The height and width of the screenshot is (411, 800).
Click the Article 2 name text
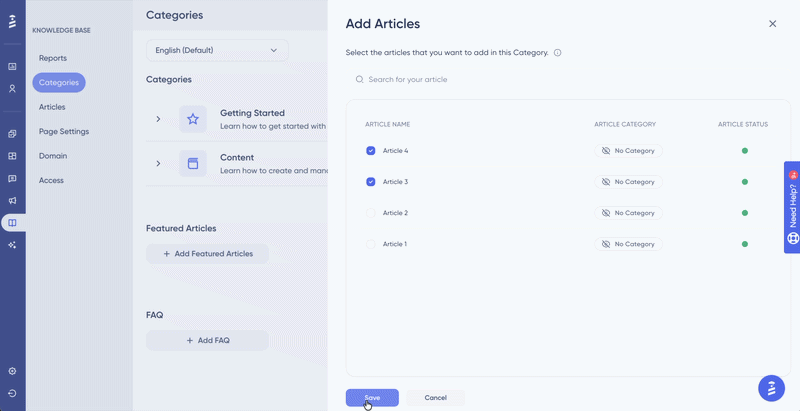pos(395,213)
